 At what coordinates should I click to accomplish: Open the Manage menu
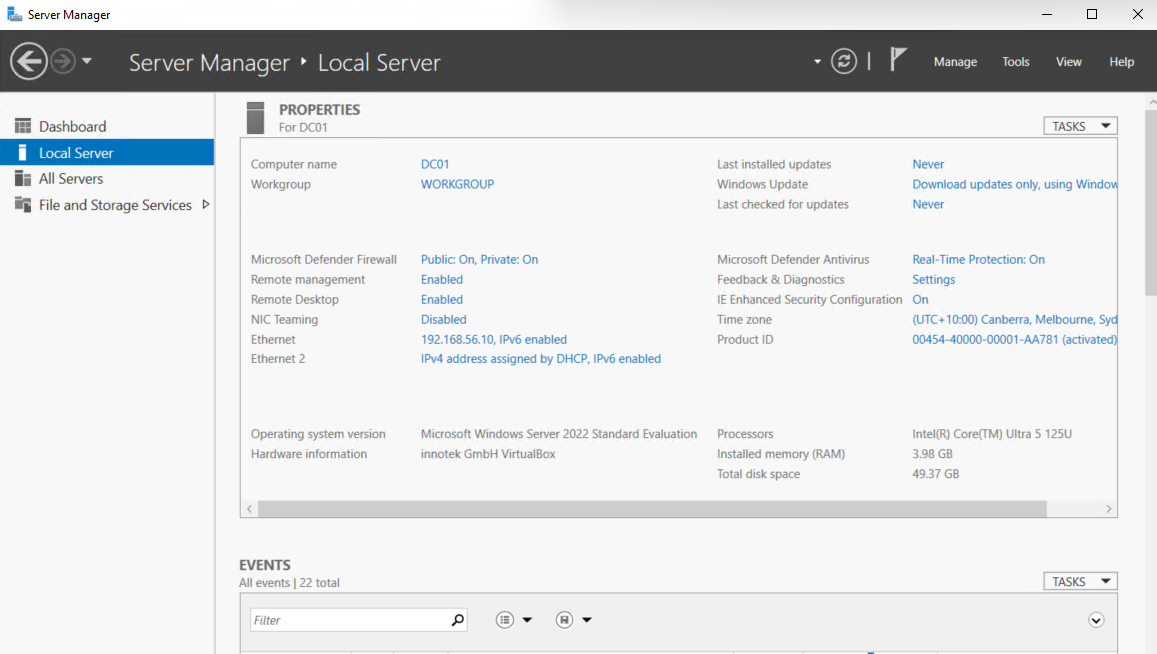955,62
